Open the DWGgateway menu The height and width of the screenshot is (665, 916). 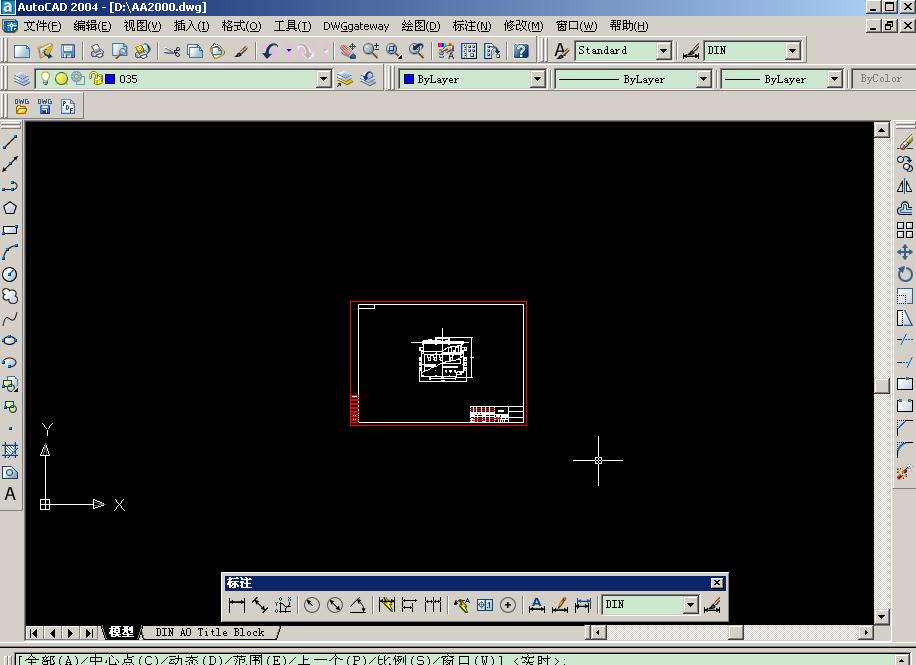(356, 26)
